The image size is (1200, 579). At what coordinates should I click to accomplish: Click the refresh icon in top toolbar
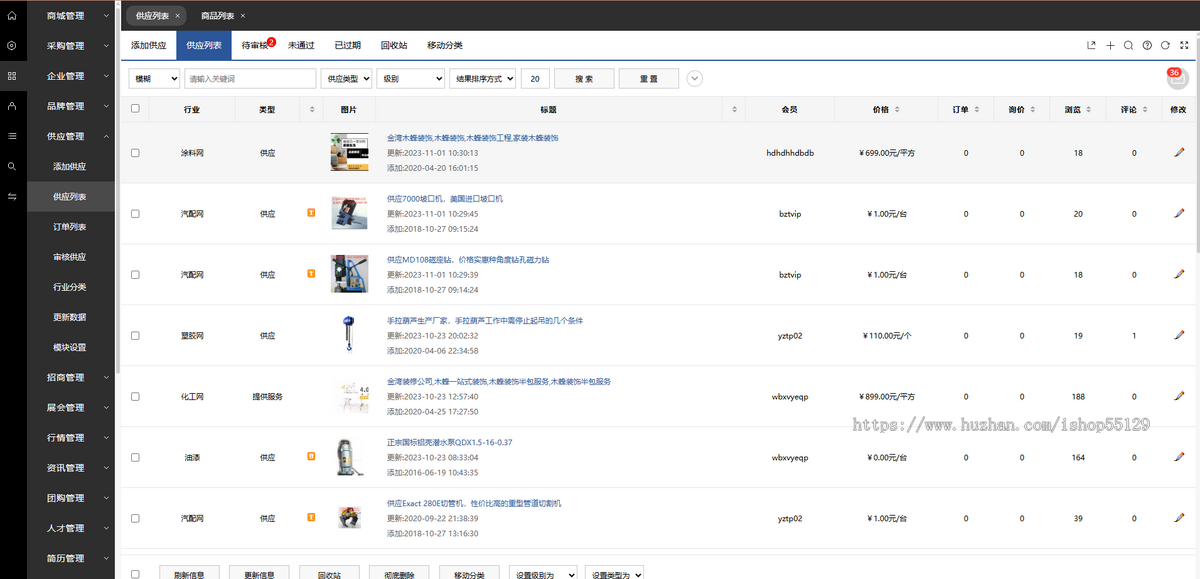point(1165,45)
